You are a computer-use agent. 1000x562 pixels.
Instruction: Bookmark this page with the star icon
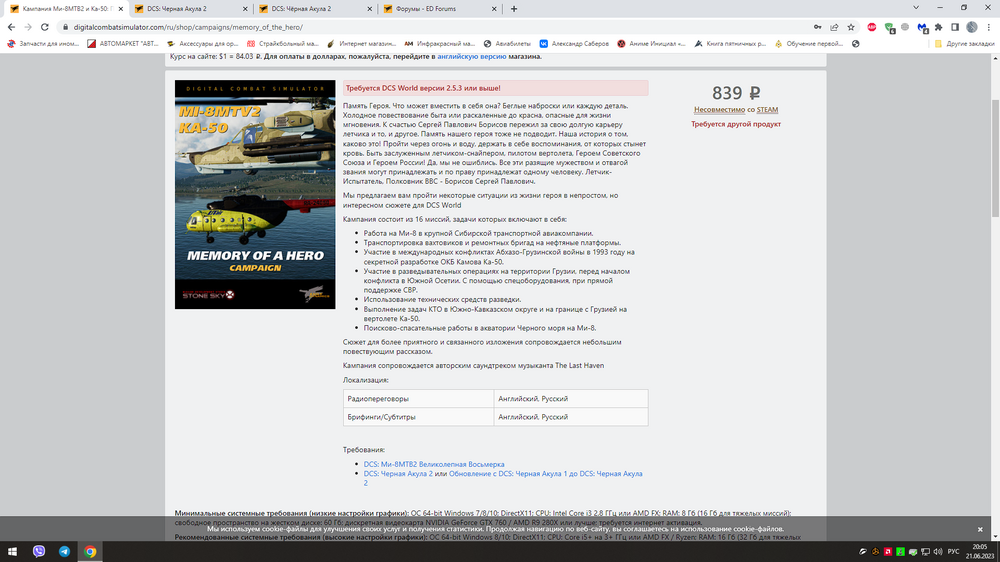click(851, 27)
